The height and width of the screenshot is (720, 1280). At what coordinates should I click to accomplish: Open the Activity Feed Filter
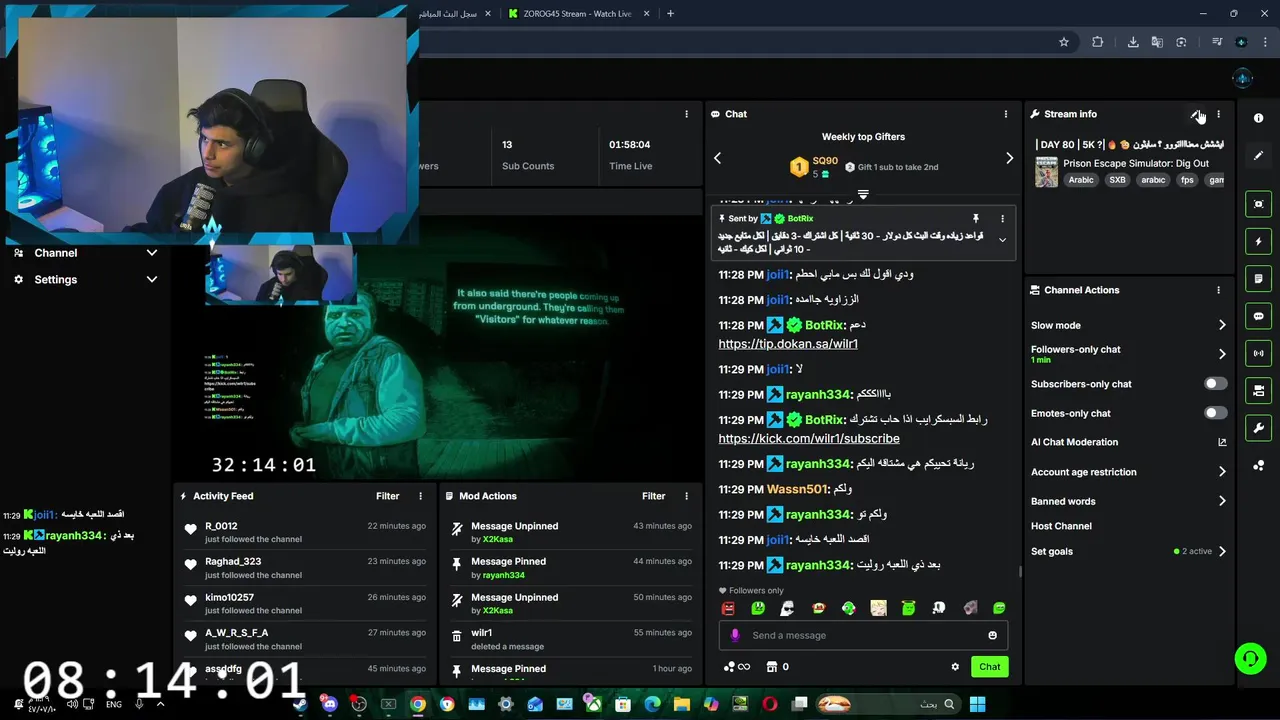387,496
